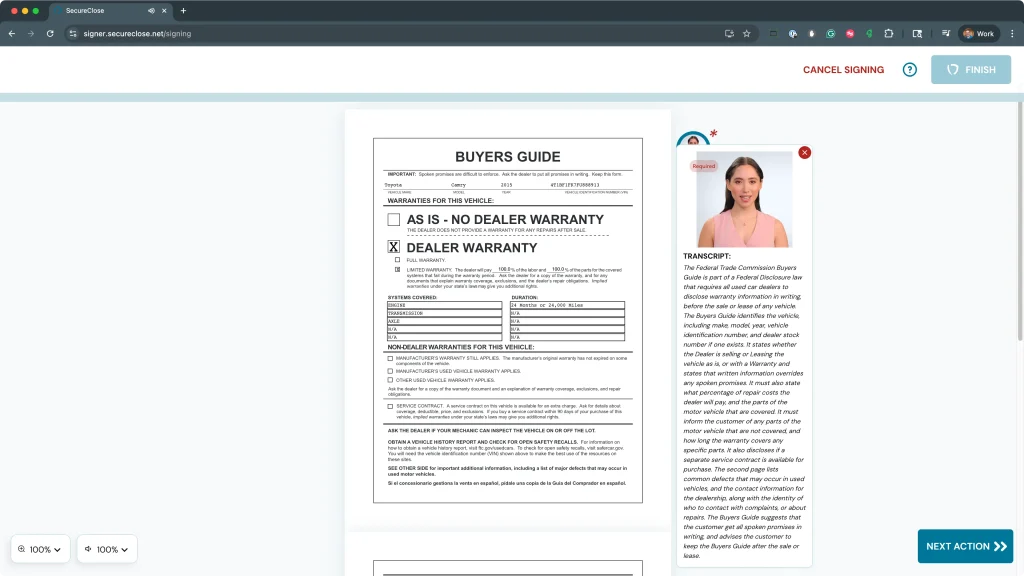Bookmark this page with the star icon
The image size is (1024, 576).
tap(746, 33)
